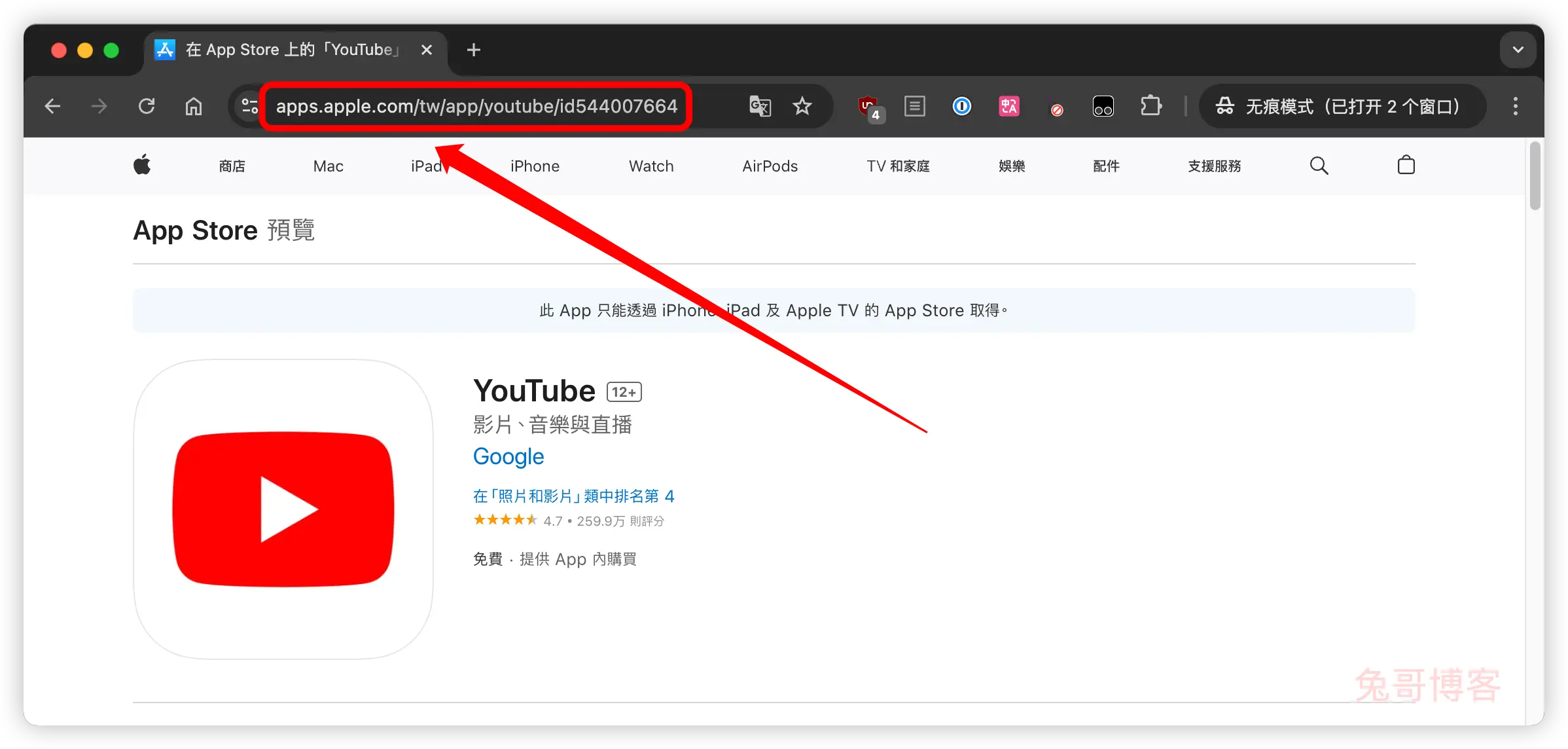Open the TV 和家庭 menu item
The height and width of the screenshot is (749, 1568).
click(898, 166)
